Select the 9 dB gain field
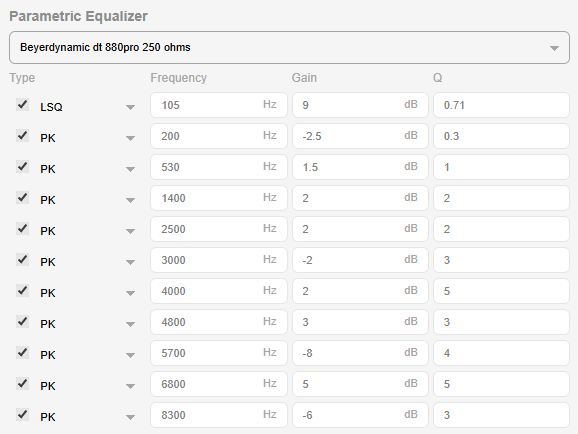 point(360,105)
